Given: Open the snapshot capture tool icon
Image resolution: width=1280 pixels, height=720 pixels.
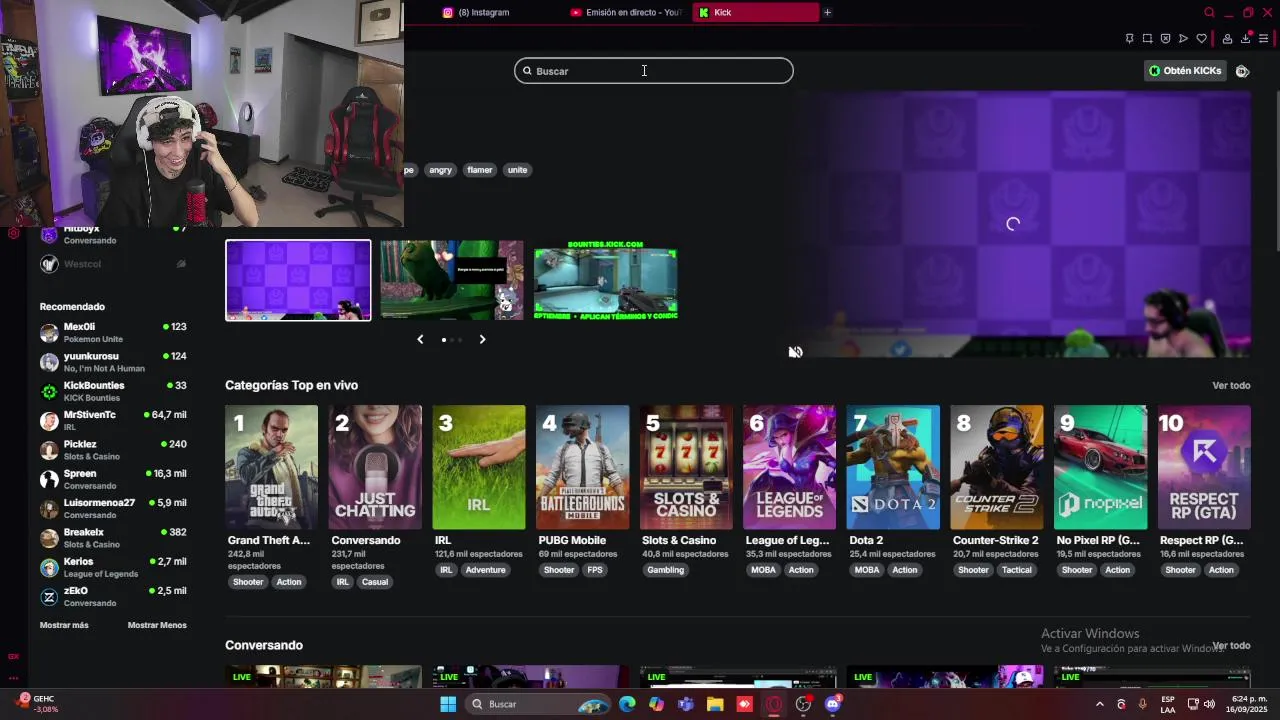Looking at the screenshot, I should click(1147, 39).
